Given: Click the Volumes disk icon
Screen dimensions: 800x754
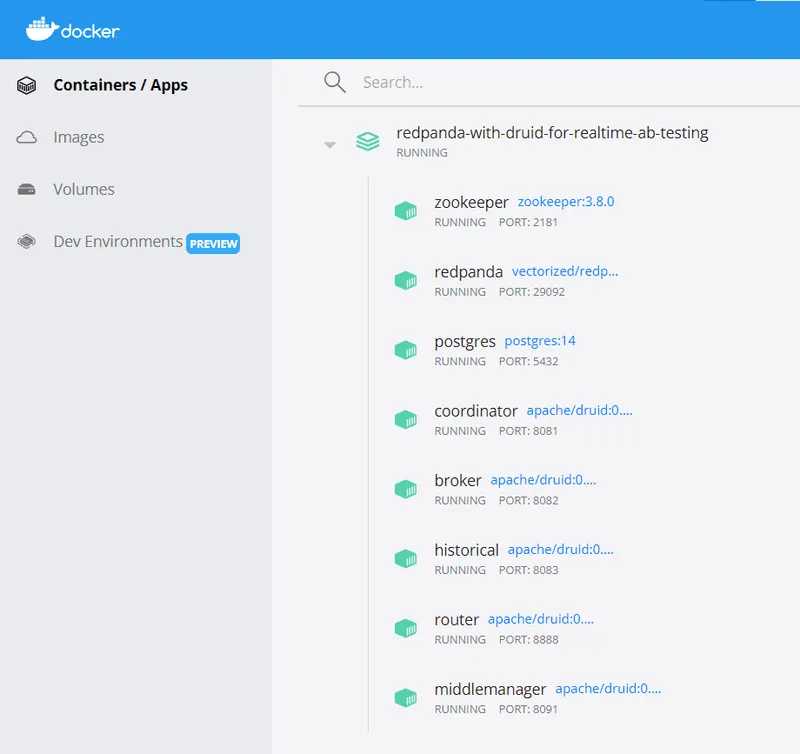Looking at the screenshot, I should pyautogui.click(x=25, y=189).
